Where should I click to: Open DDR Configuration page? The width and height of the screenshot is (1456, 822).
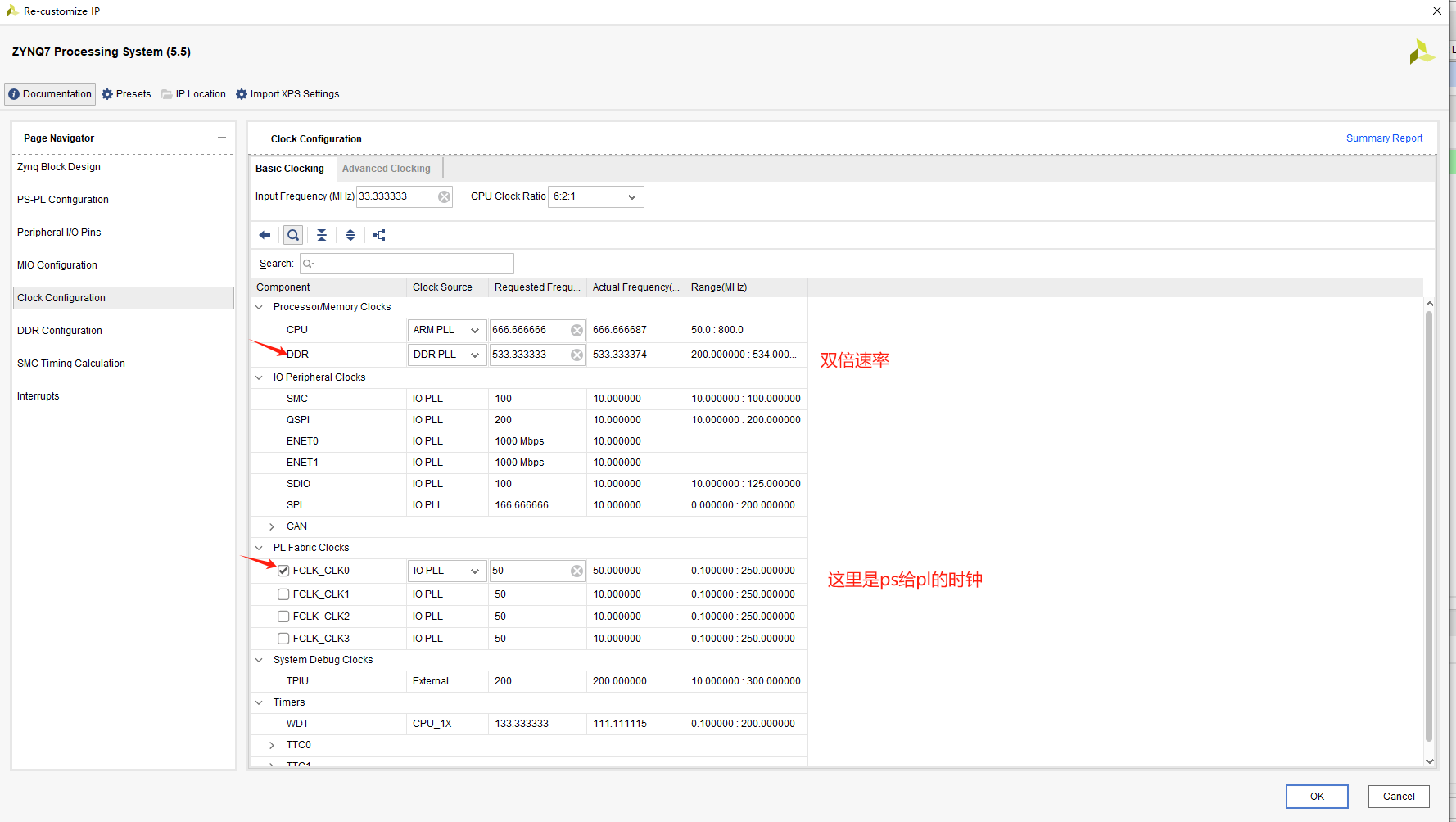tap(60, 331)
